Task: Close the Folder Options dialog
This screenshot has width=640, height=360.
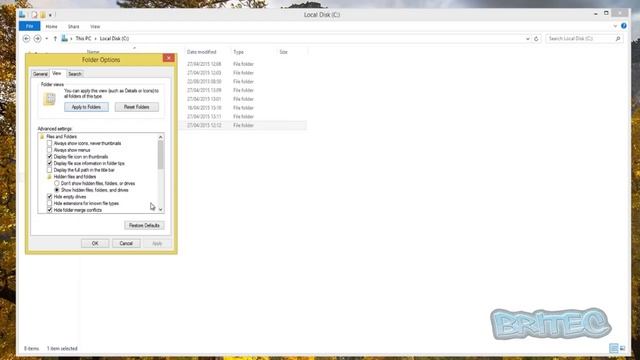Action: coord(169,58)
